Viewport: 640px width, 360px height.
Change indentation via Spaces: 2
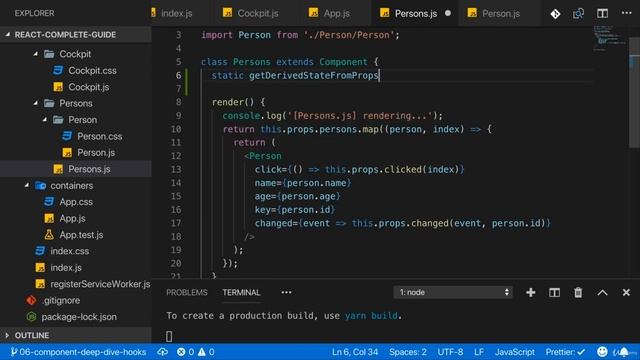(x=408, y=352)
